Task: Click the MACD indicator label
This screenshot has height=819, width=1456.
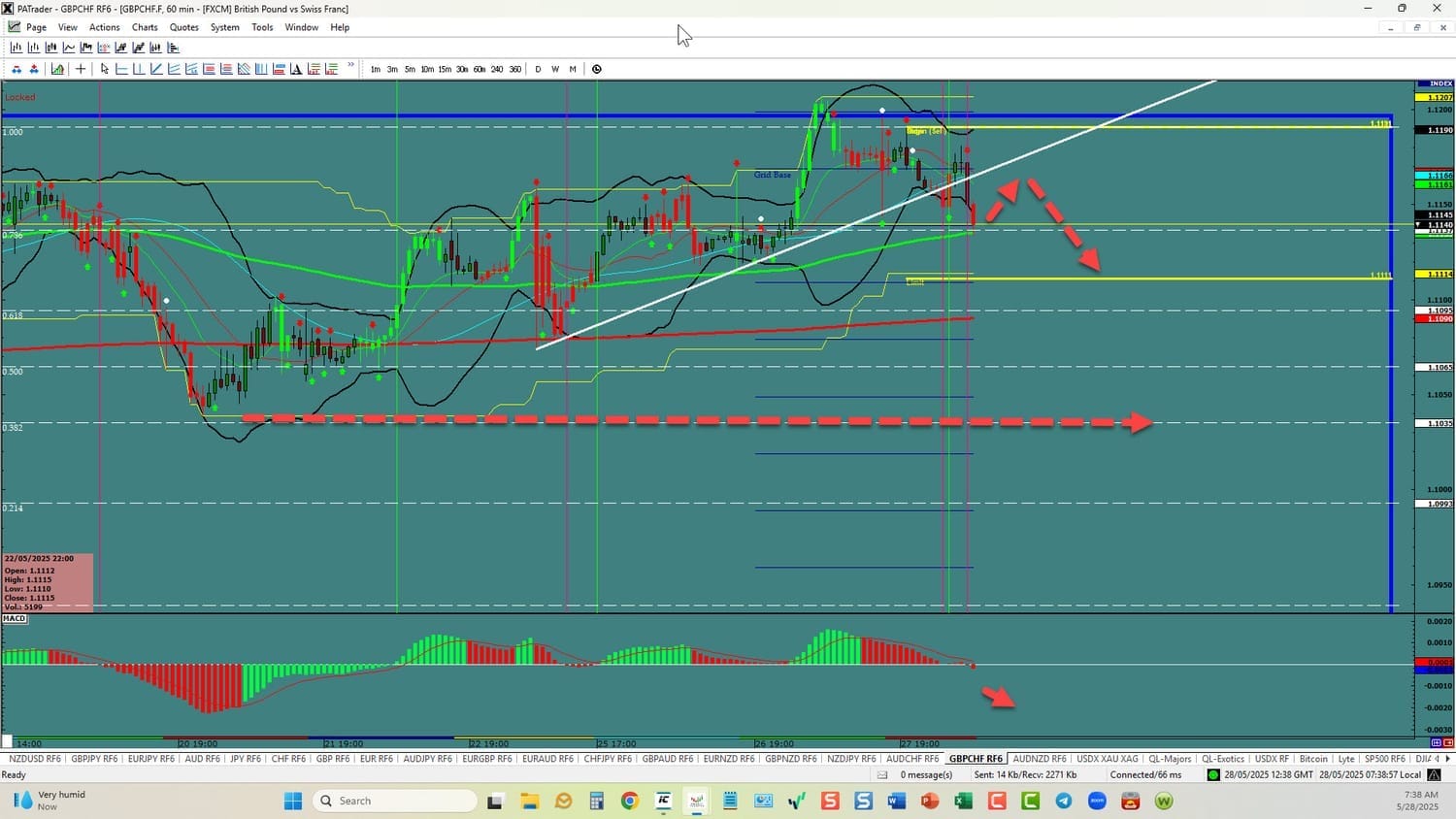Action: [15, 618]
